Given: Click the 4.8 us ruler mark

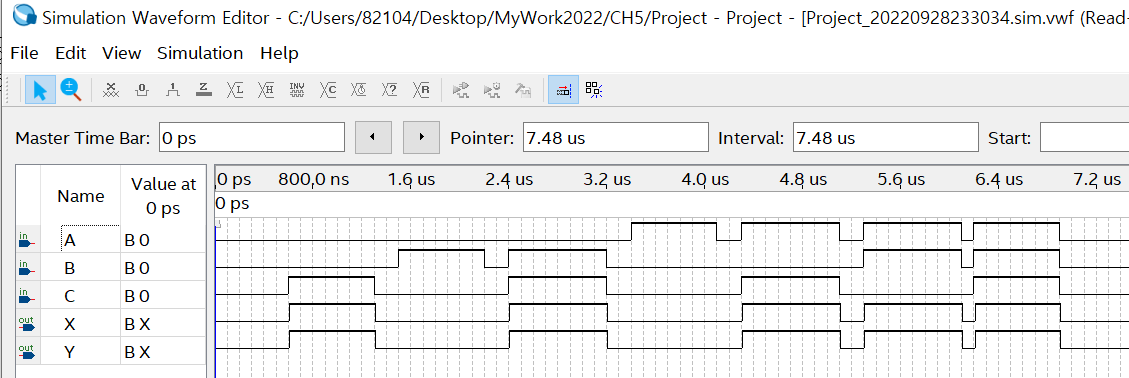Looking at the screenshot, I should coord(803,179).
